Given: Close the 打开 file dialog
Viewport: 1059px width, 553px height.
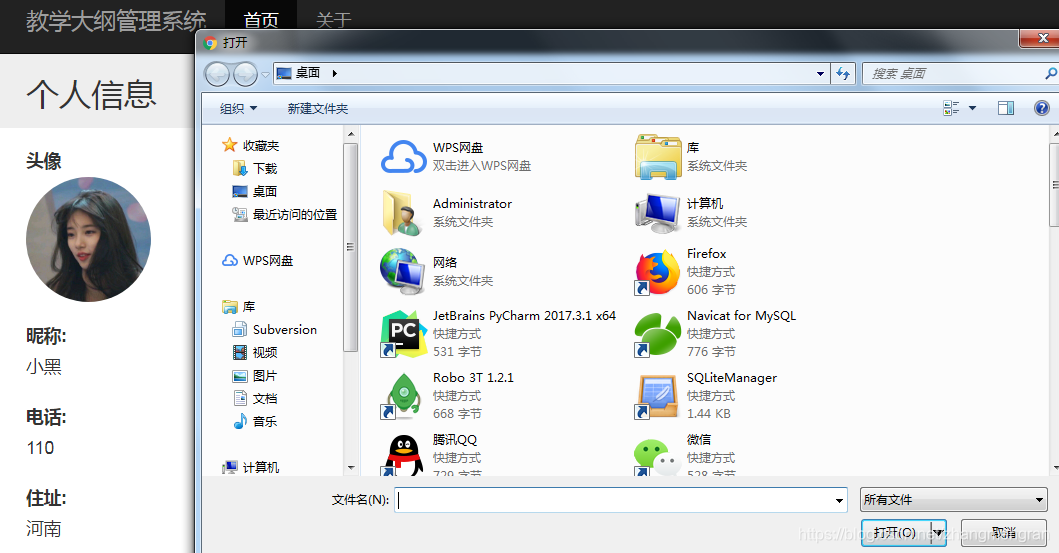Looking at the screenshot, I should pos(1042,39).
